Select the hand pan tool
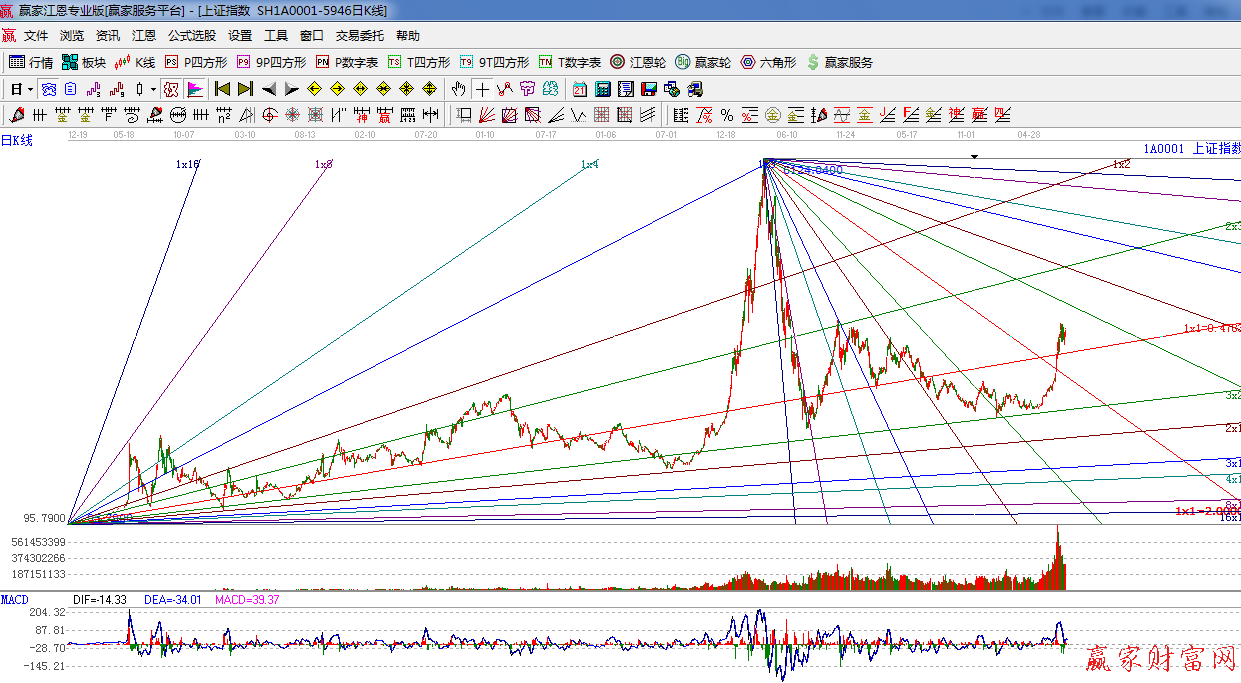 (x=459, y=89)
